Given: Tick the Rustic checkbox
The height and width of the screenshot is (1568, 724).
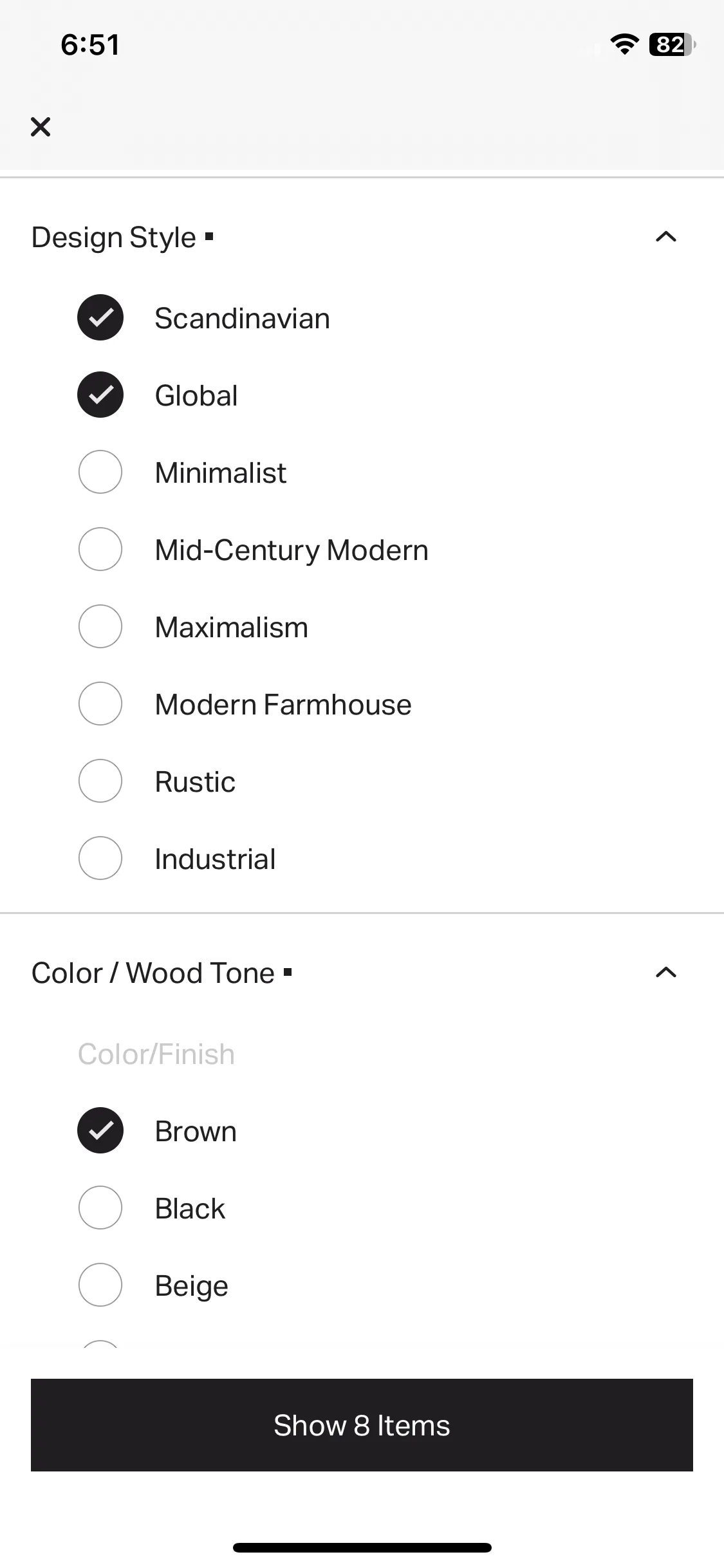Looking at the screenshot, I should [x=100, y=781].
